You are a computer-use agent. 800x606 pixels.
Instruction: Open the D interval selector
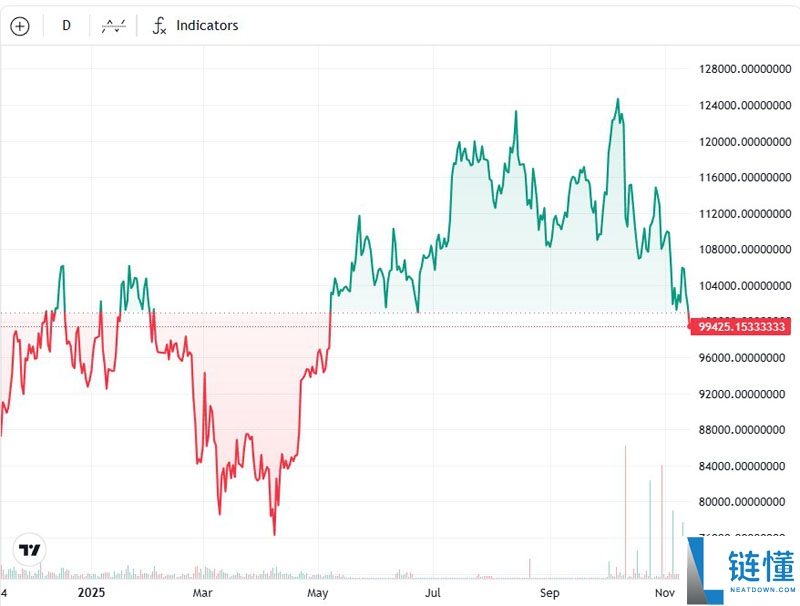pos(66,25)
